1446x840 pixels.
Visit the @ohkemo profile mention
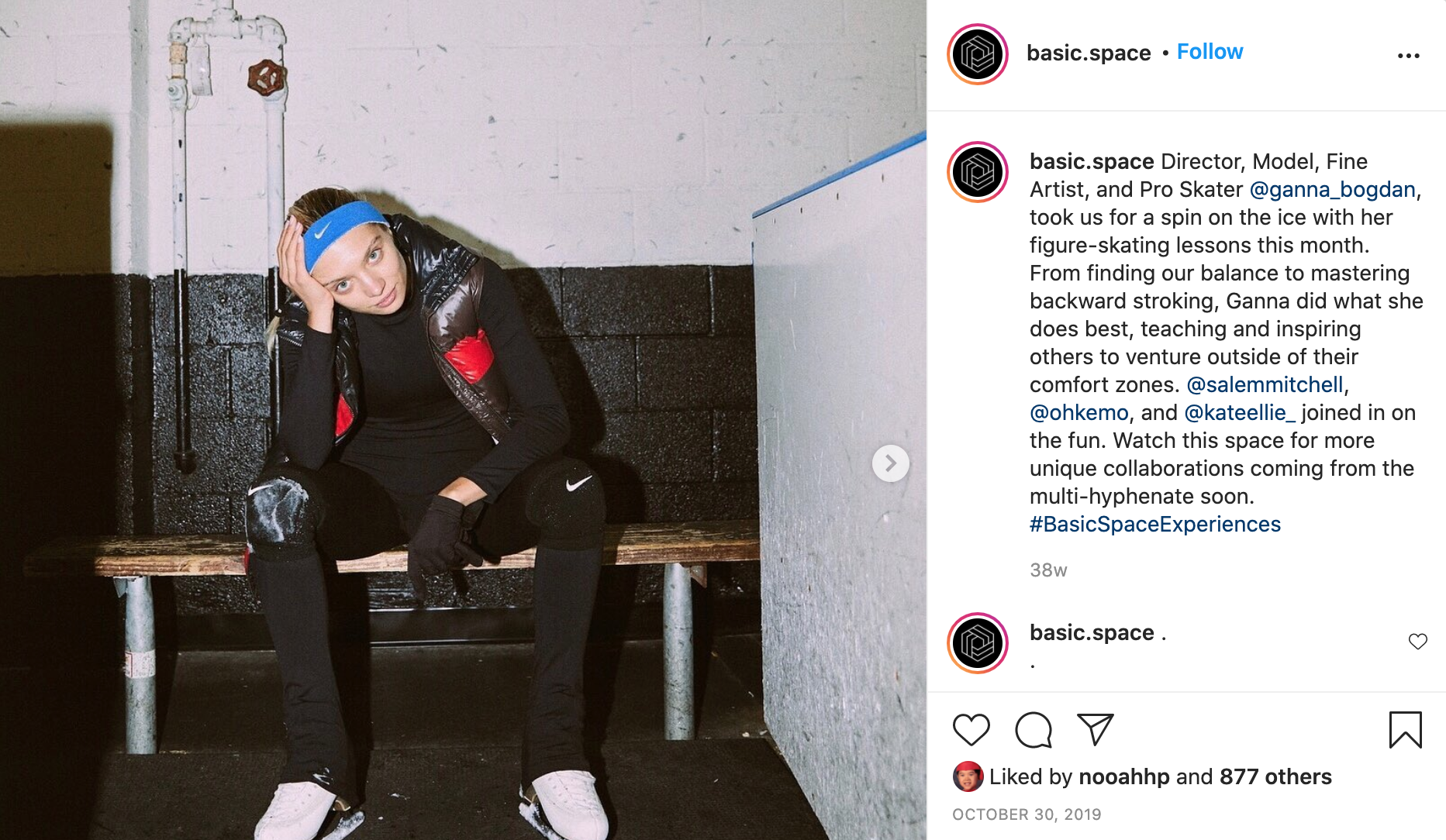click(x=1078, y=413)
